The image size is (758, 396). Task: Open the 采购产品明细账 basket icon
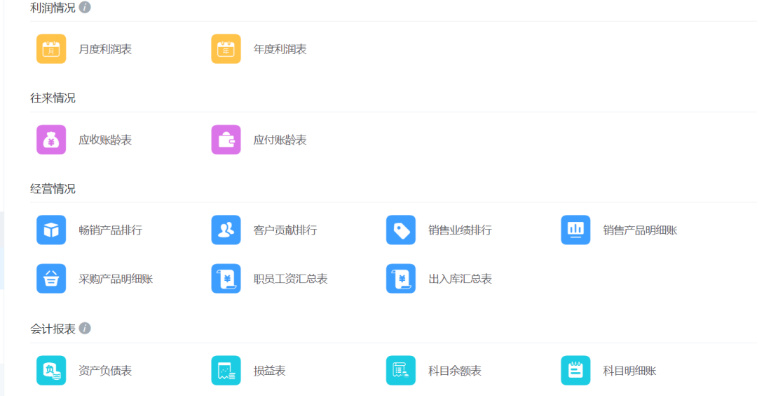[x=51, y=279]
